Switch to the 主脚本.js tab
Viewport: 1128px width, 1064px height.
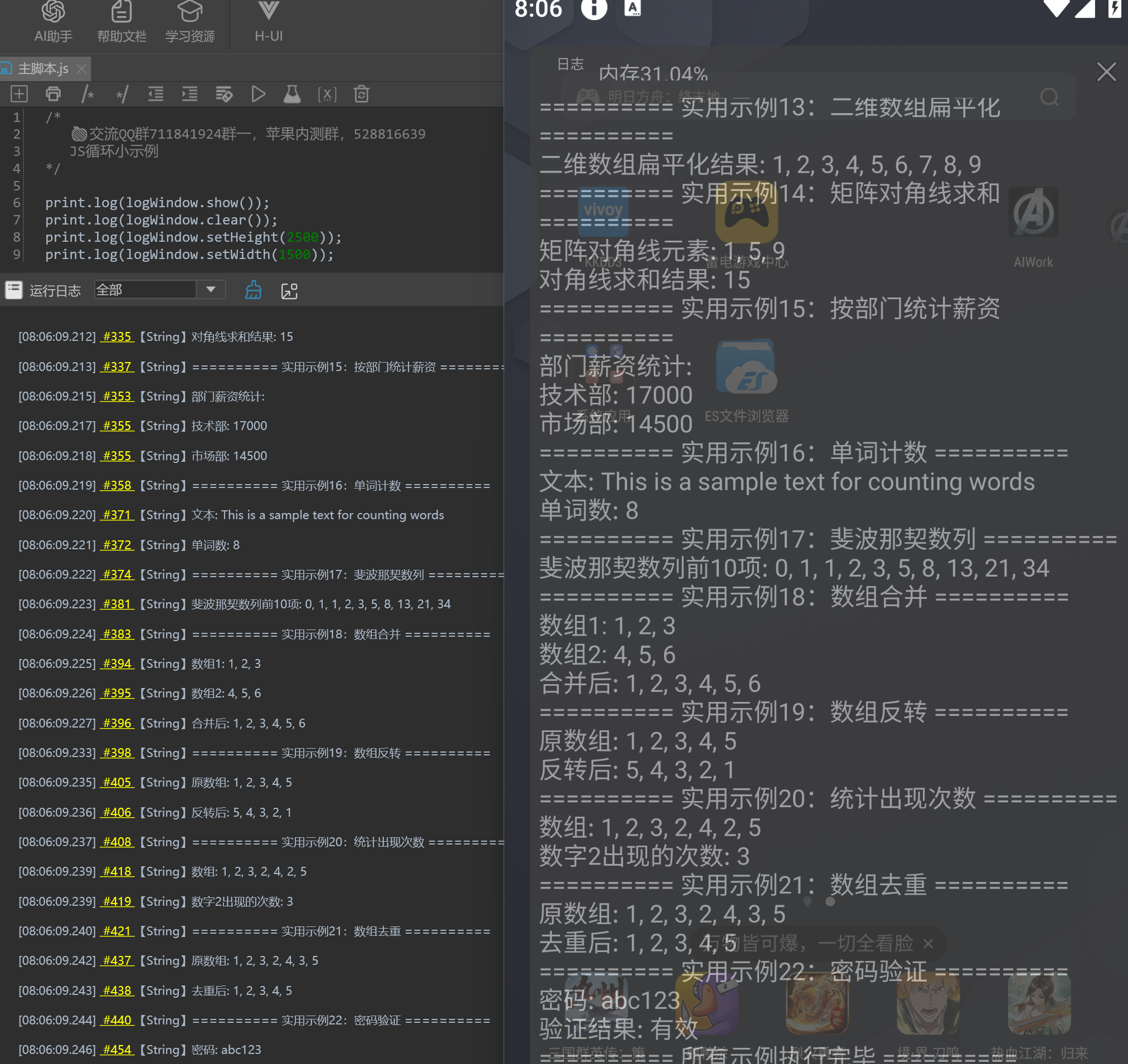[42, 69]
